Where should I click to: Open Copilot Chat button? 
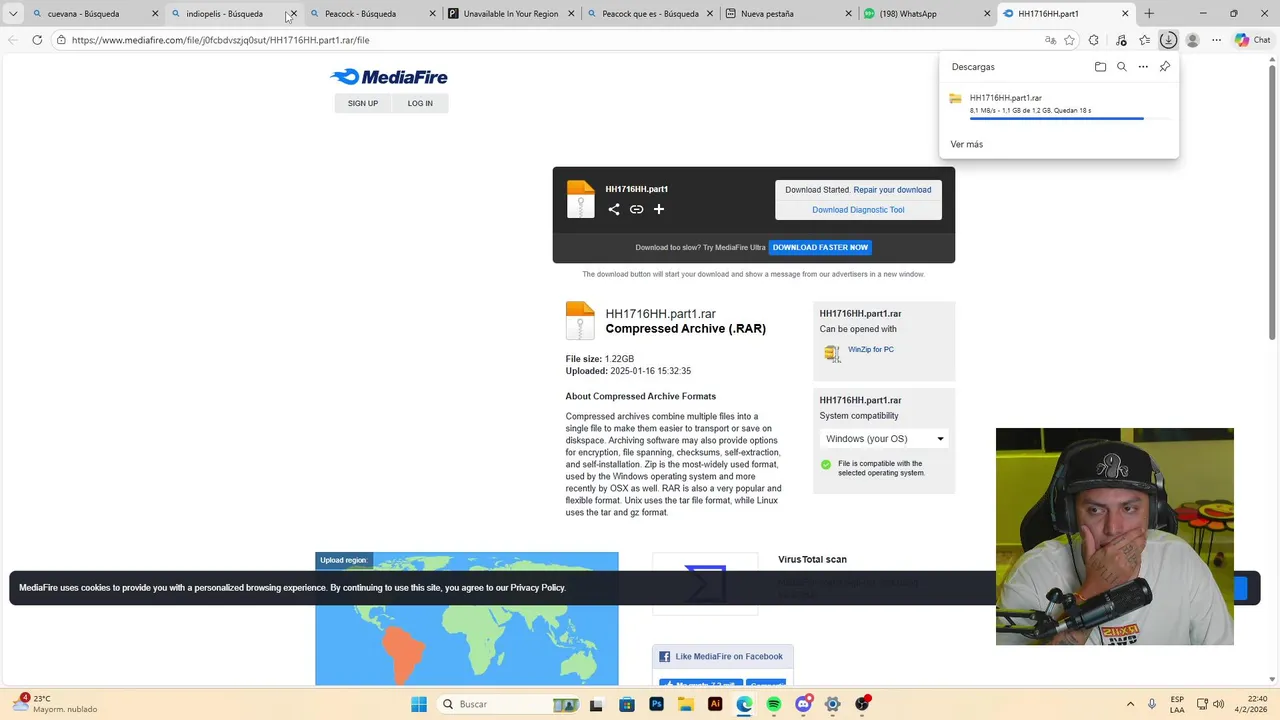coord(1252,40)
